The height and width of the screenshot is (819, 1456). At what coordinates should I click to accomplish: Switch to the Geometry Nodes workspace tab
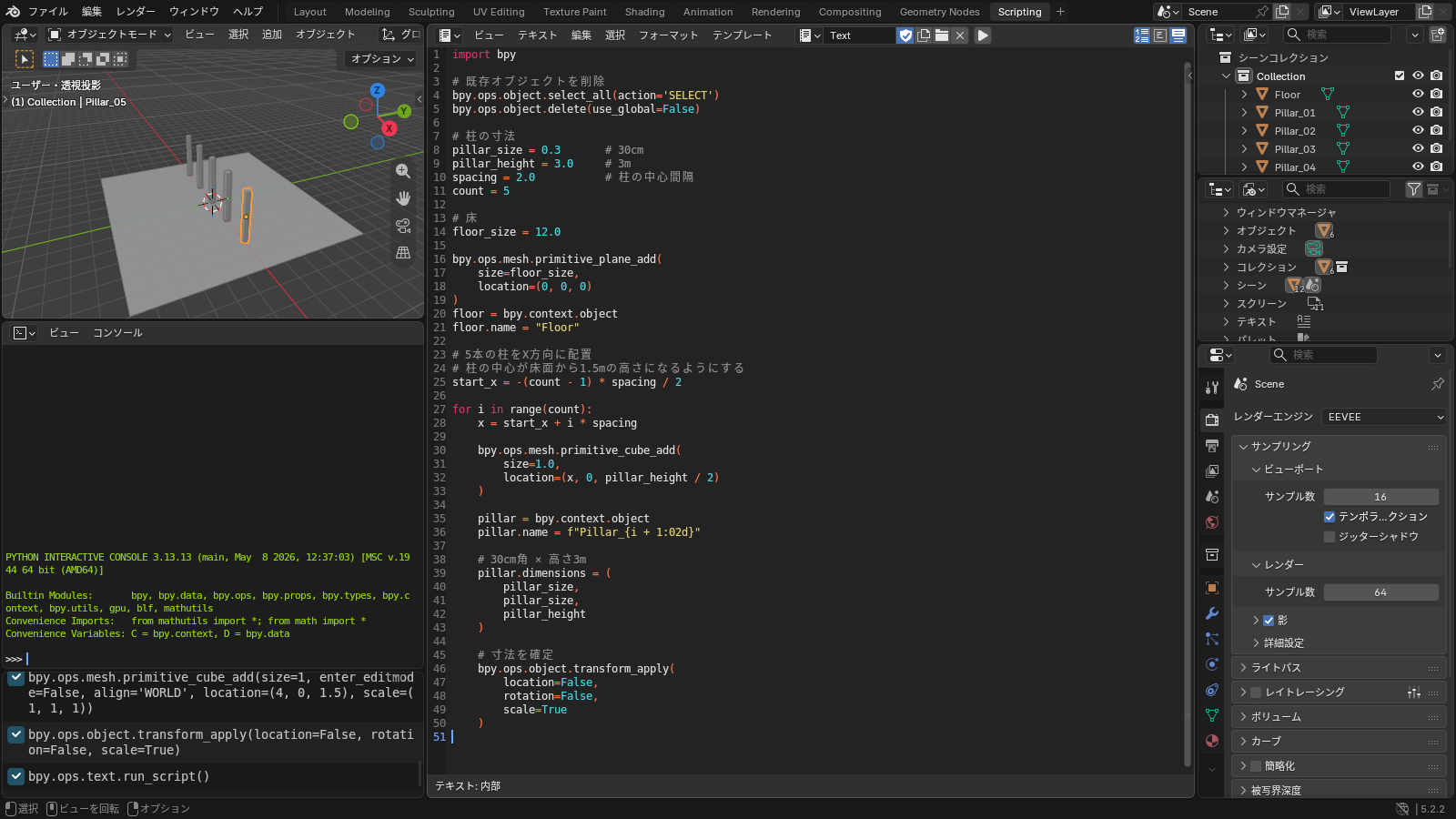(x=939, y=12)
